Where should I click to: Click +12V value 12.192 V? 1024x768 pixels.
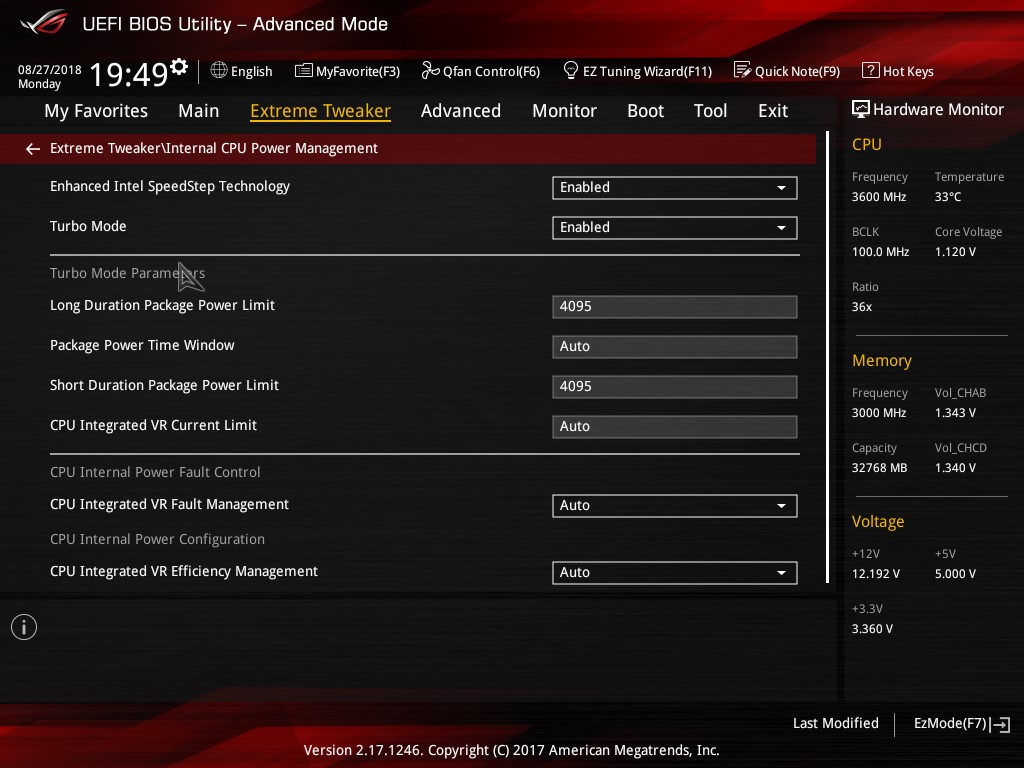pos(875,573)
